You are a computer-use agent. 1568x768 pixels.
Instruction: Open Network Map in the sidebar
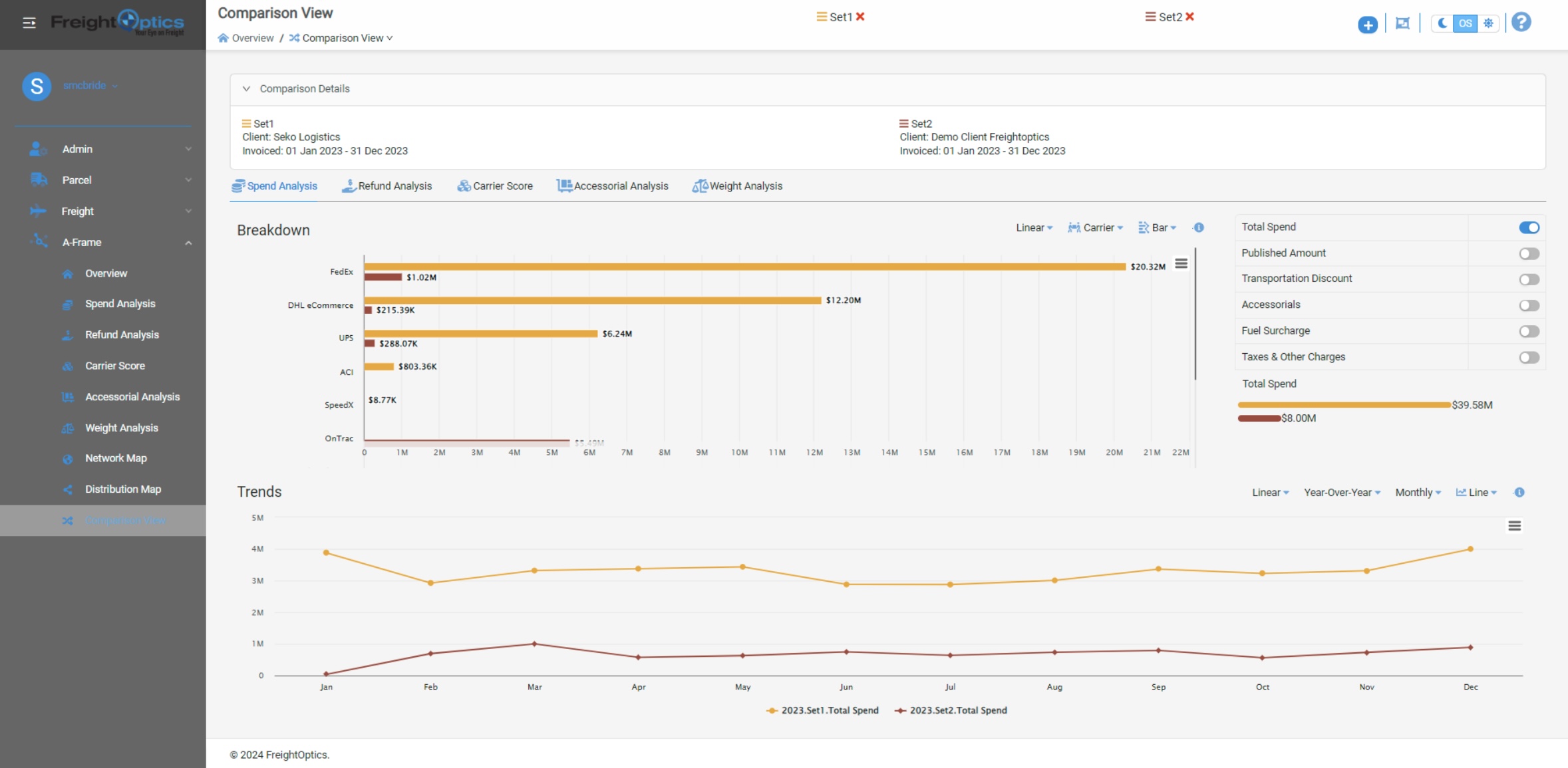tap(116, 458)
